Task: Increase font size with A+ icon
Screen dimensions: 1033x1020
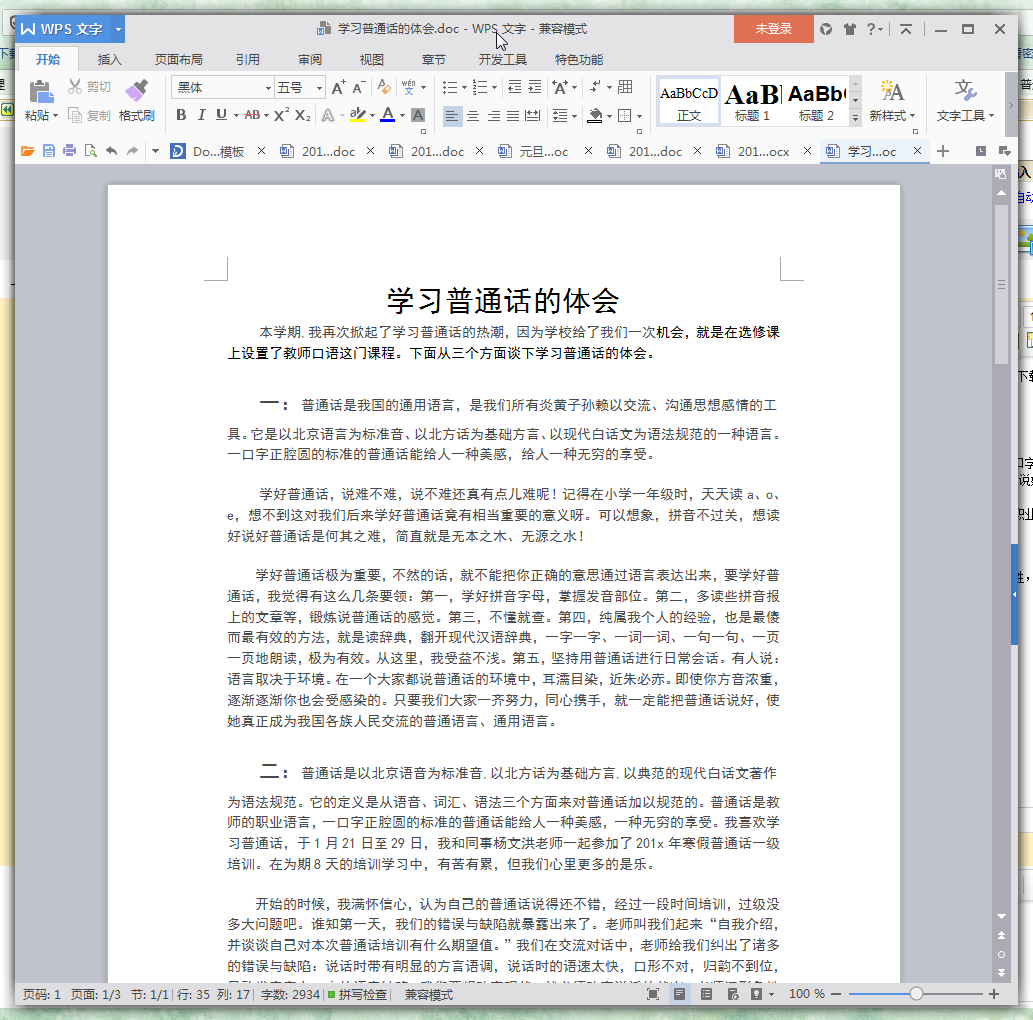Action: click(x=339, y=87)
